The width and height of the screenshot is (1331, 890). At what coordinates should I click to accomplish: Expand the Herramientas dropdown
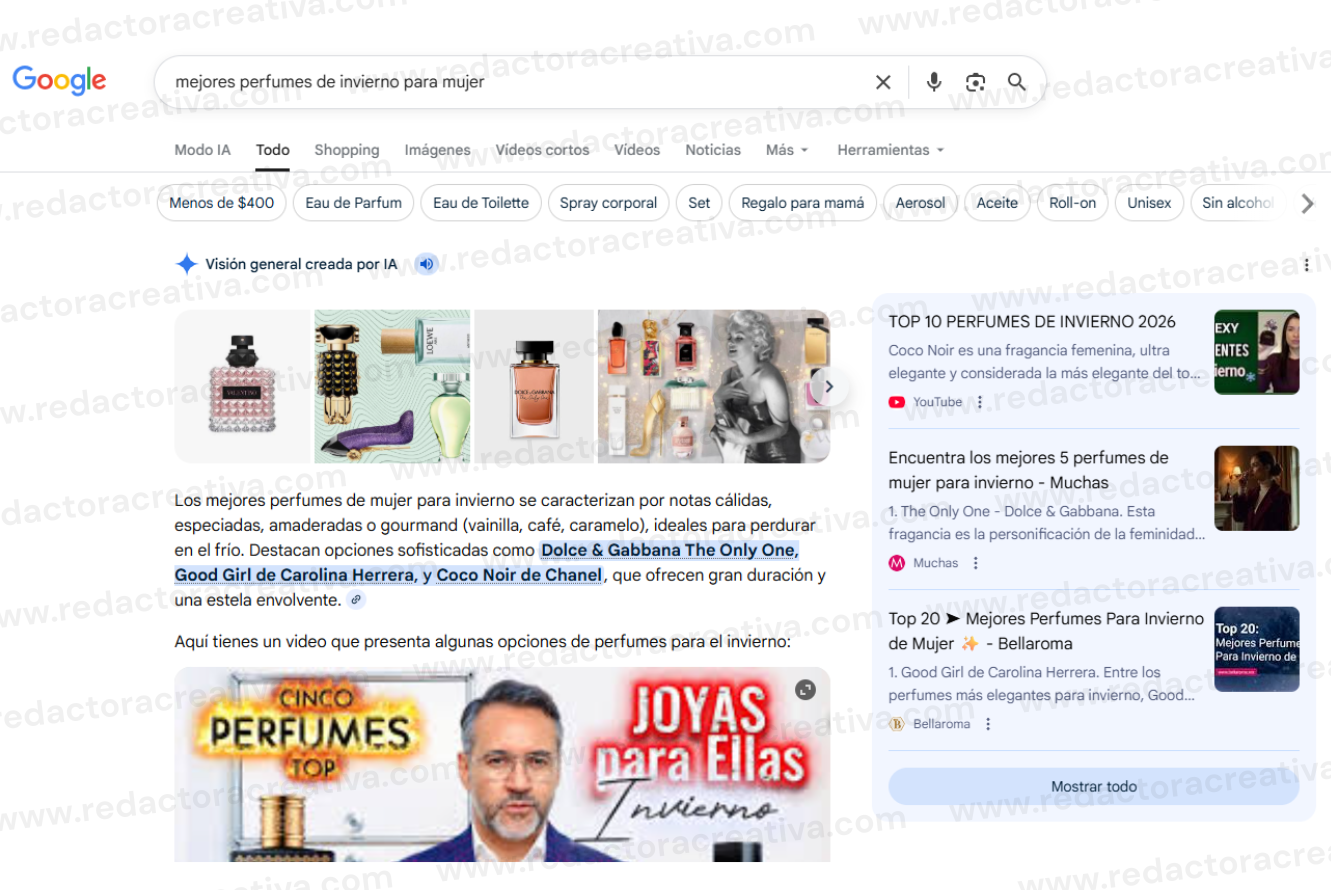[x=890, y=150]
